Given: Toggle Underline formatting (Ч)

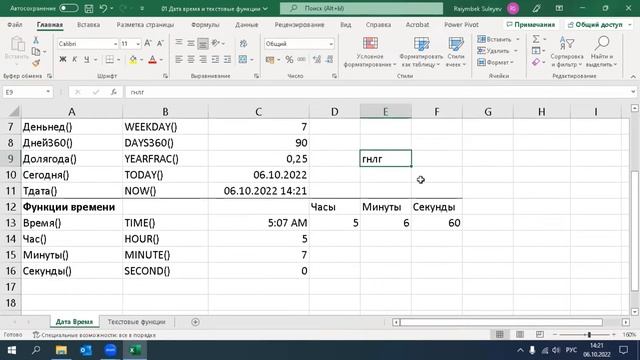Looking at the screenshot, I should [87, 60].
